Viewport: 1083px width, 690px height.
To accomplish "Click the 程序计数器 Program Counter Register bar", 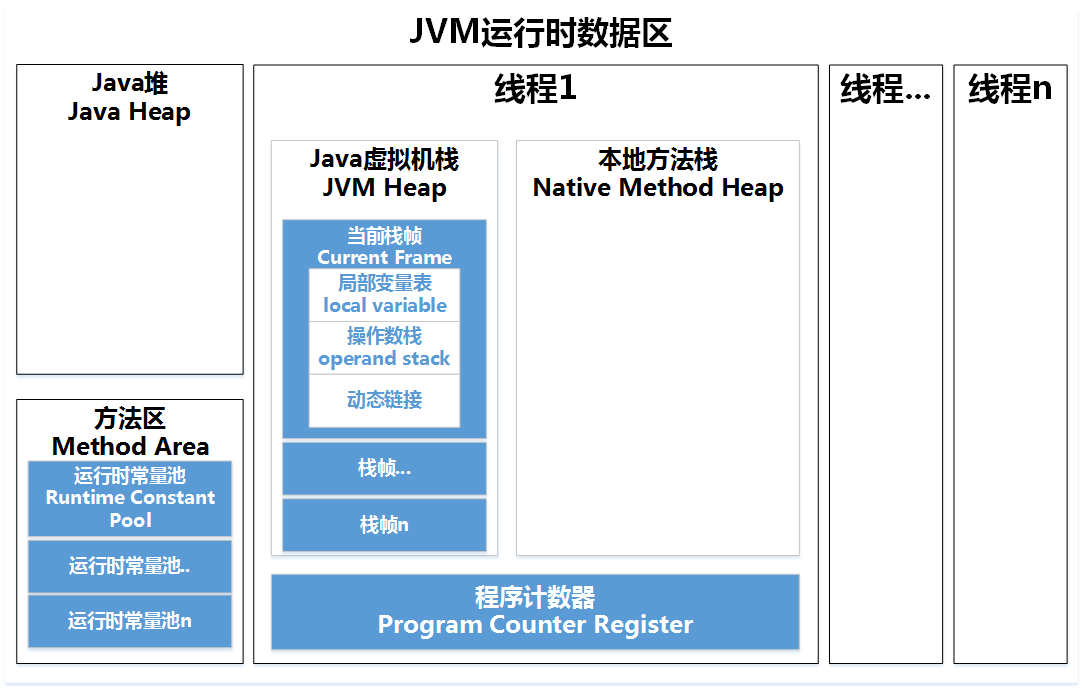I will coord(535,612).
